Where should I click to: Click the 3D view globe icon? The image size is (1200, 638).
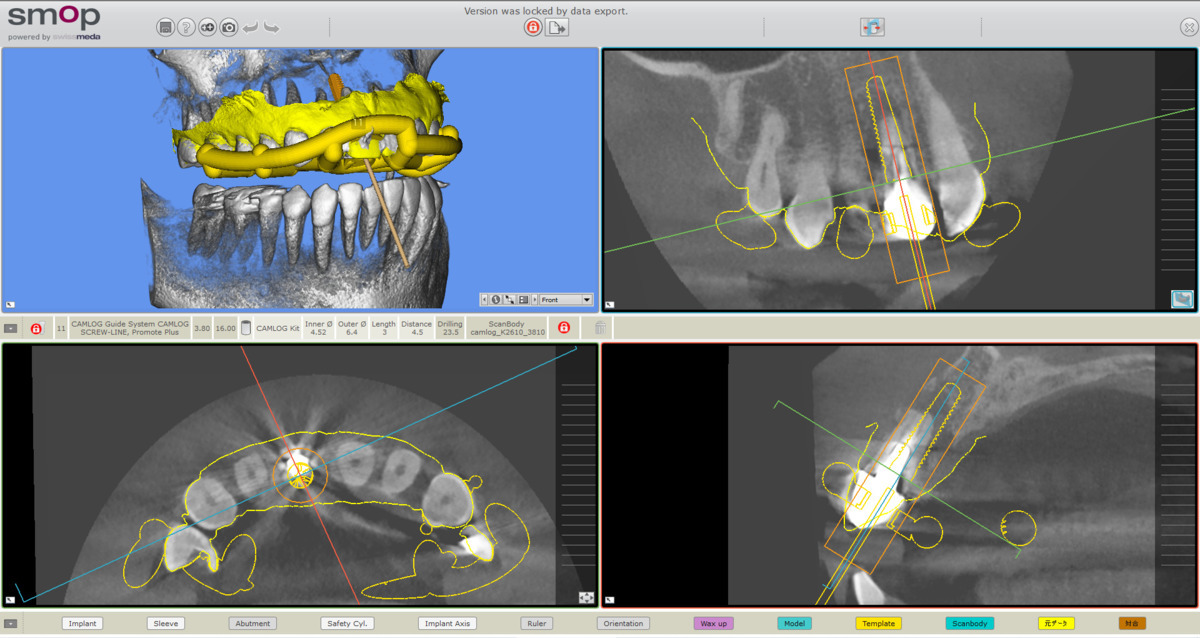point(497,299)
